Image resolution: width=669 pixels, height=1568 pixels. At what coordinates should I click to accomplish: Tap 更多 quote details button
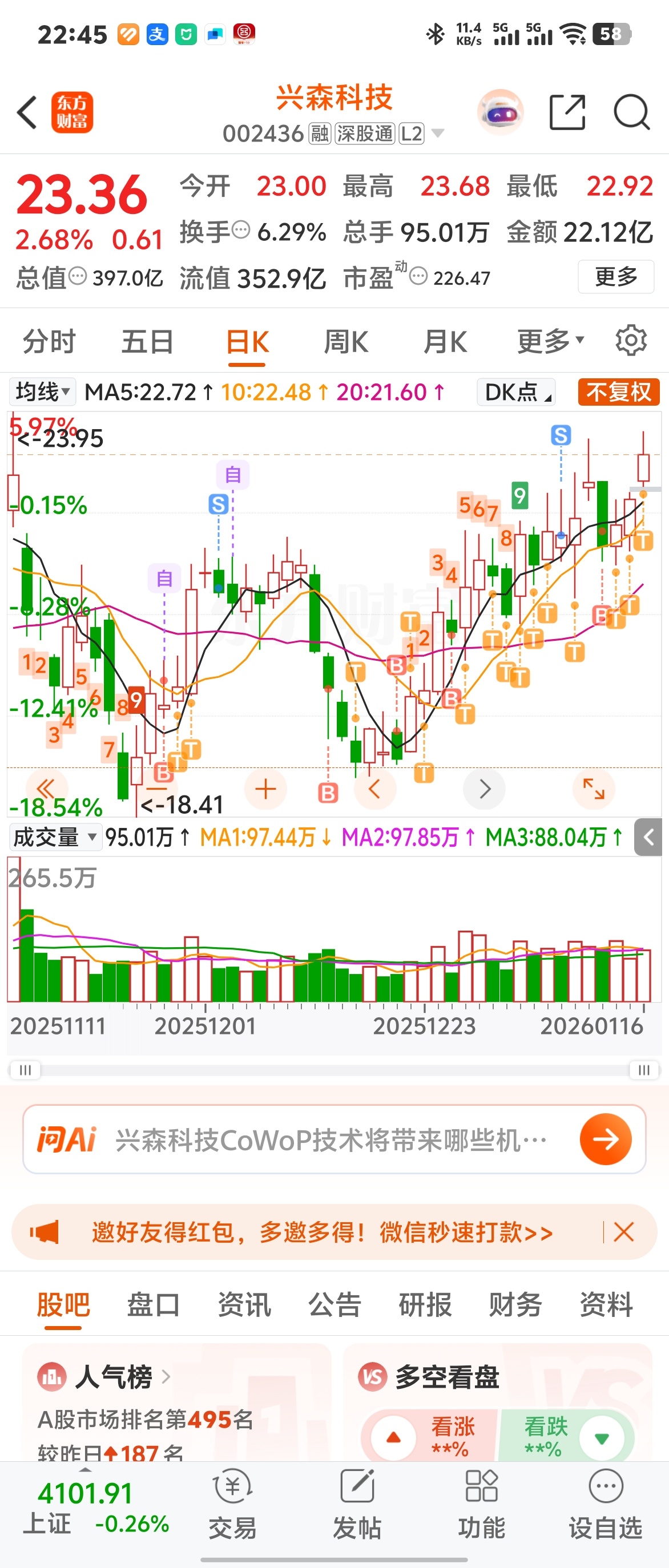[616, 277]
